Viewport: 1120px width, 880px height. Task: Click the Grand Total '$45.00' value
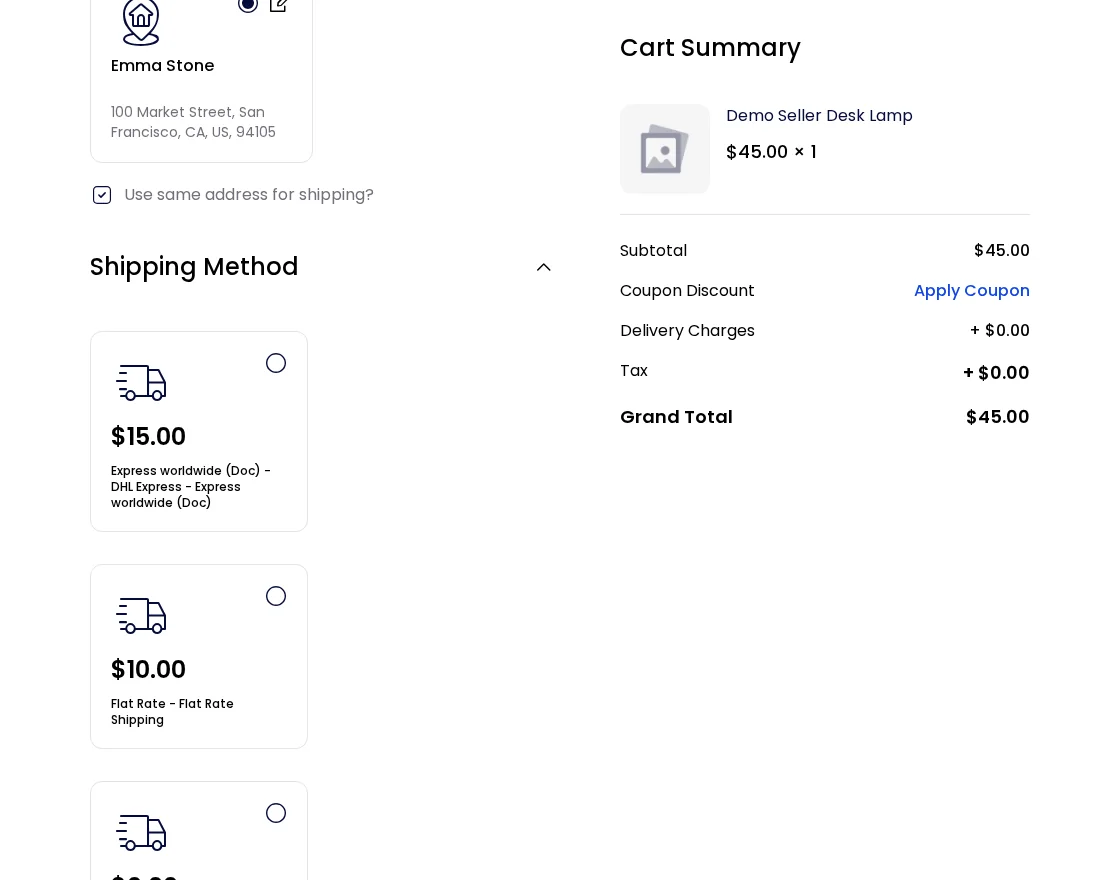(x=997, y=417)
